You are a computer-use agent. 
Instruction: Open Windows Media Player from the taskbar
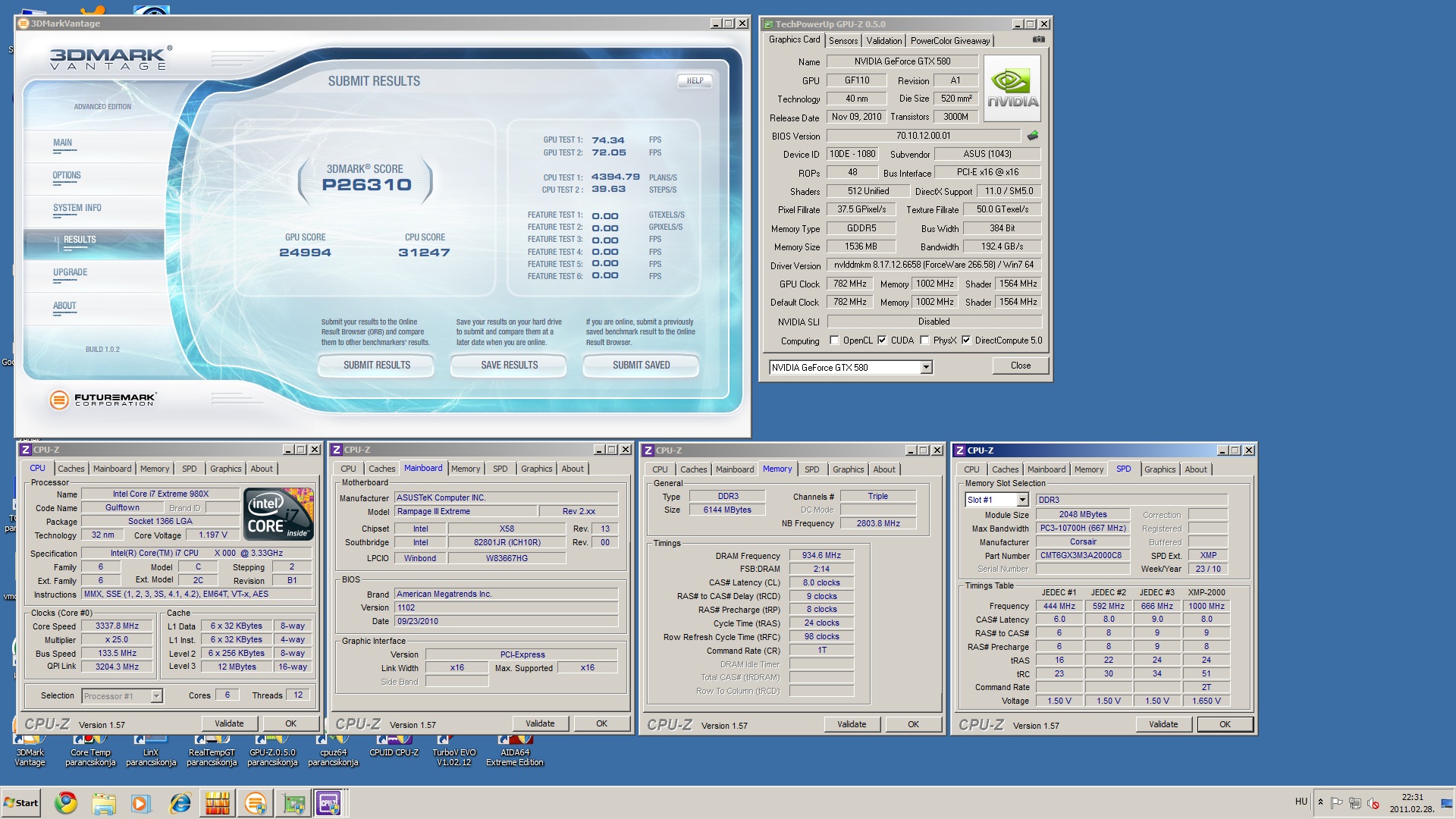coord(141,802)
